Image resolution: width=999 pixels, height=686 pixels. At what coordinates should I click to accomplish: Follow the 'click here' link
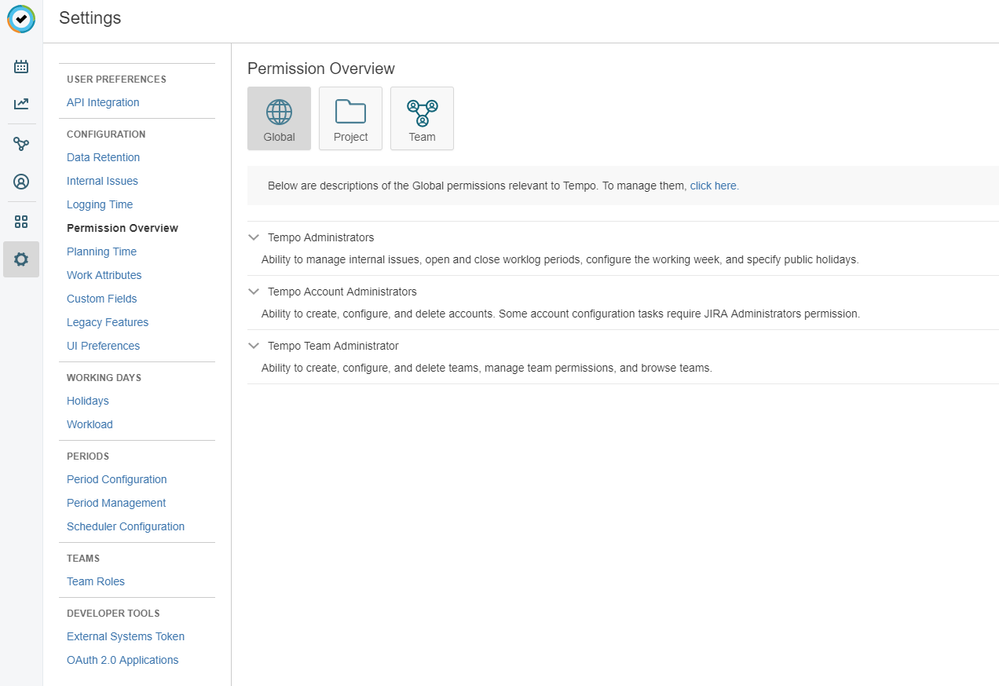pyautogui.click(x=713, y=186)
